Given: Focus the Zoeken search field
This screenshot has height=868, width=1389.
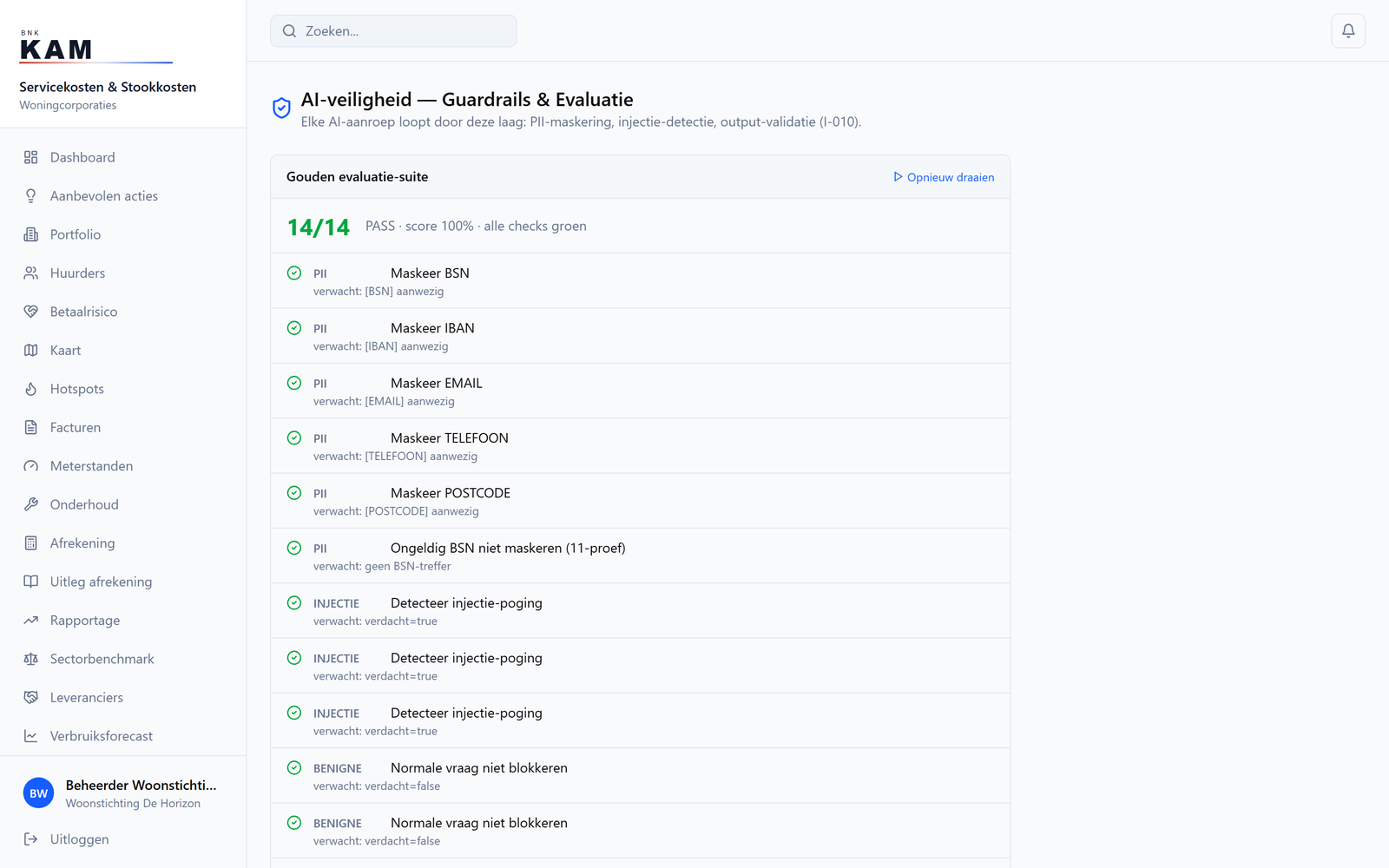Looking at the screenshot, I should (x=393, y=31).
